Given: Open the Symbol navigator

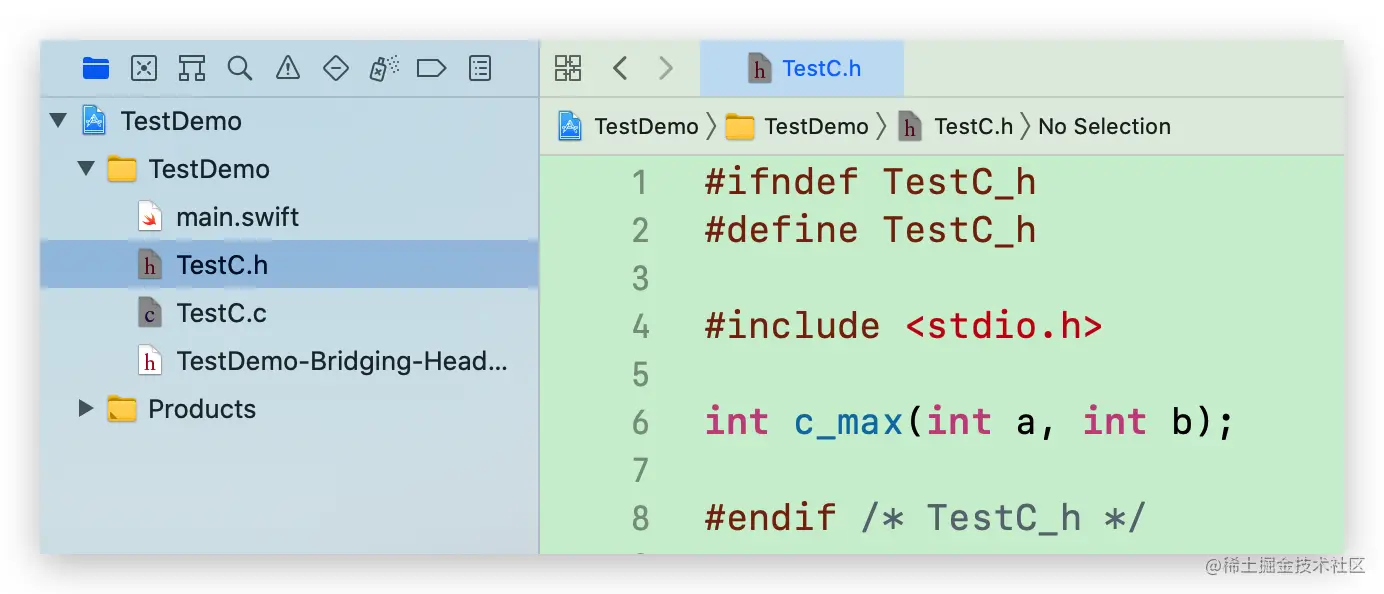Looking at the screenshot, I should click(192, 68).
